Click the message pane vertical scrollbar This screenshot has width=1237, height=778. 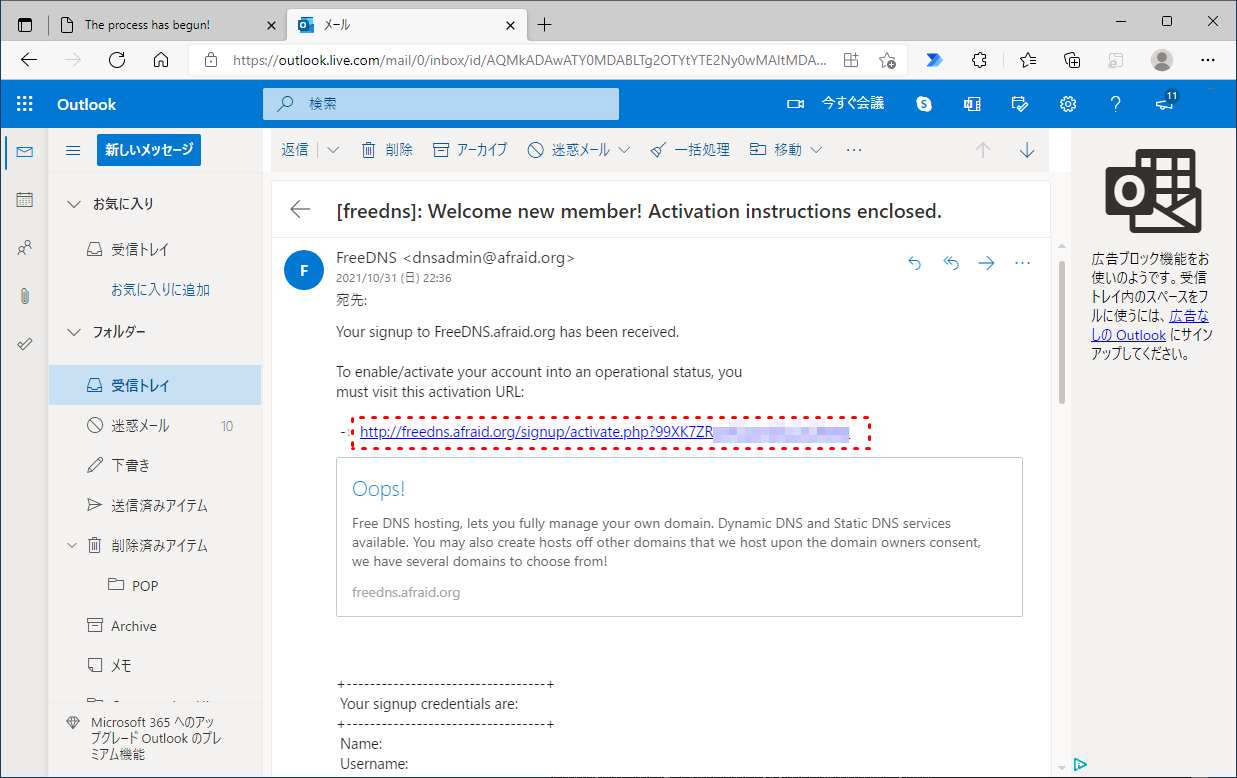click(x=1060, y=330)
